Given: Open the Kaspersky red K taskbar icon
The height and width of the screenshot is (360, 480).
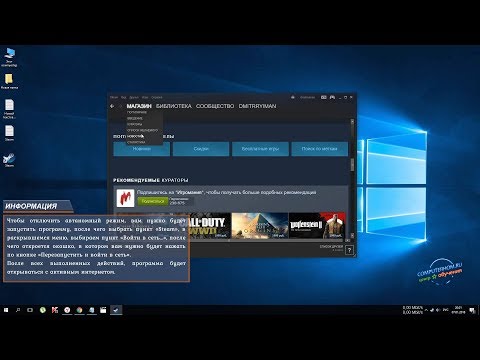Looking at the screenshot, I should click(55, 310).
